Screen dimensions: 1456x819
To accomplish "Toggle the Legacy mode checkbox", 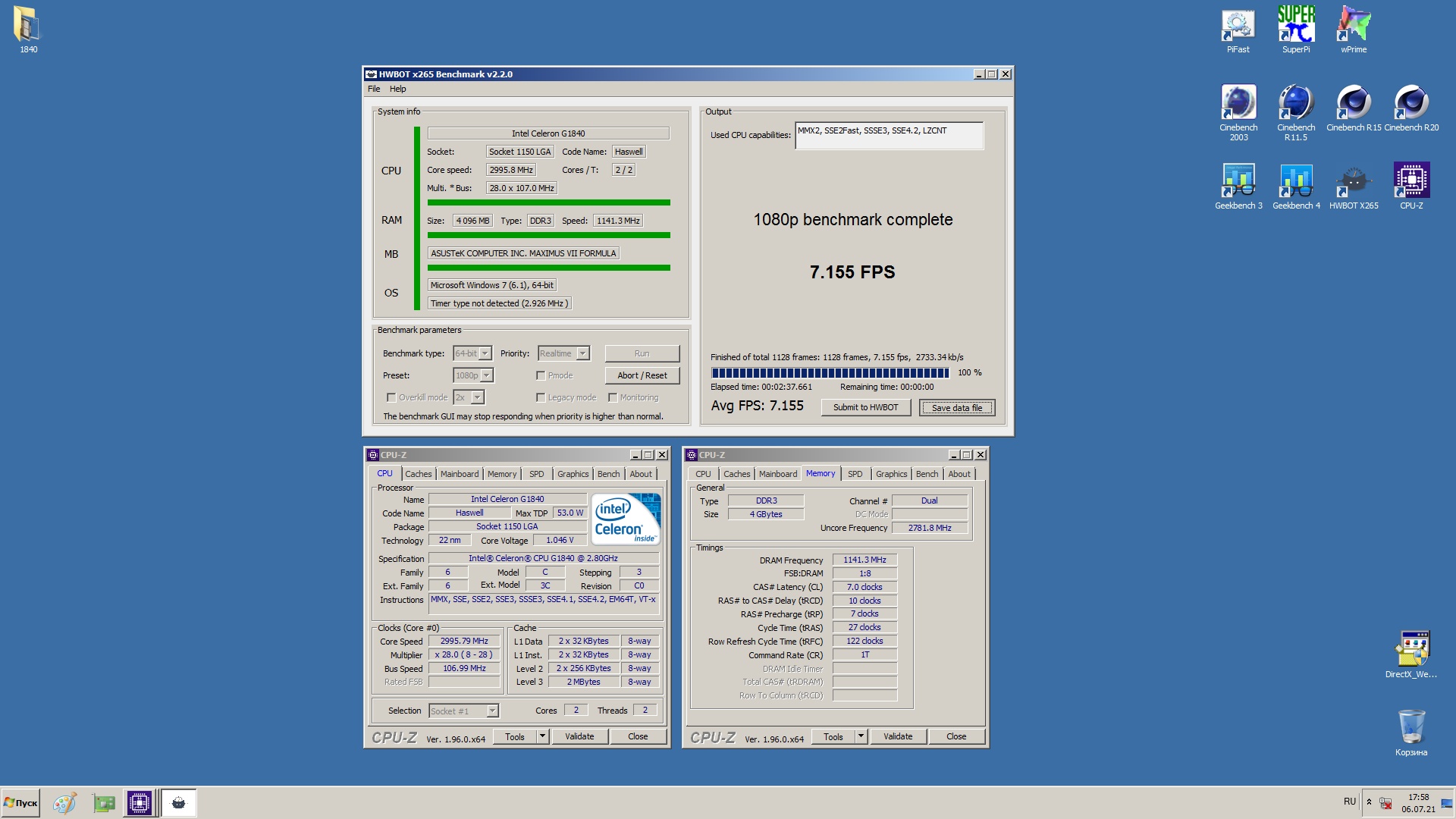I will coord(541,397).
